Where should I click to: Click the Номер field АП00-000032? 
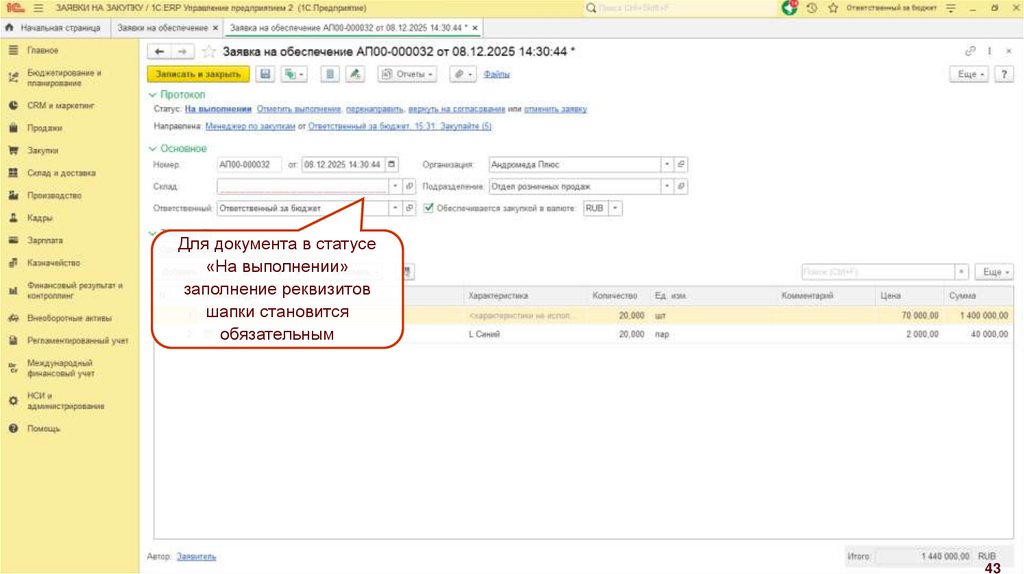[249, 165]
